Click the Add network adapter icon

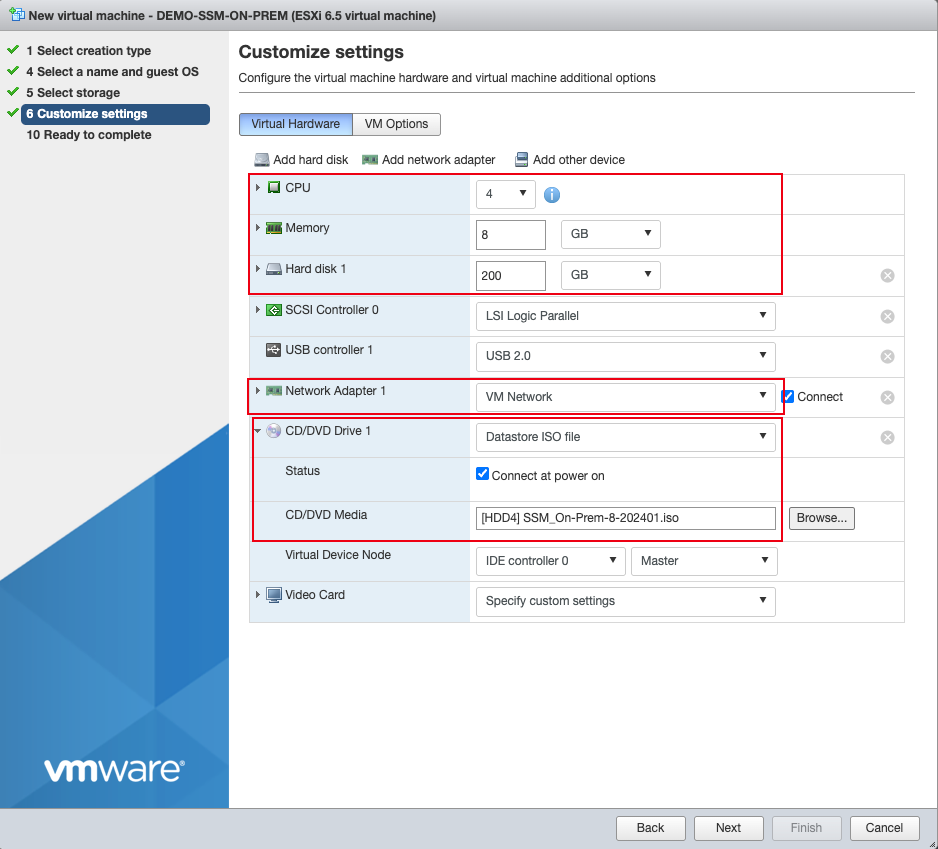point(370,159)
